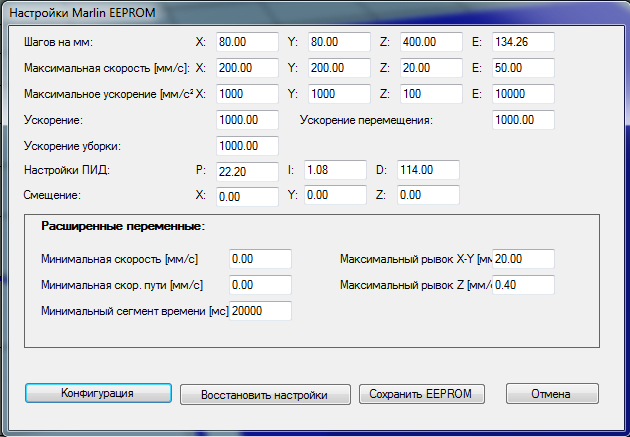This screenshot has width=630, height=437.
Task: Select the PID D value field 114.00
Action: pos(428,170)
